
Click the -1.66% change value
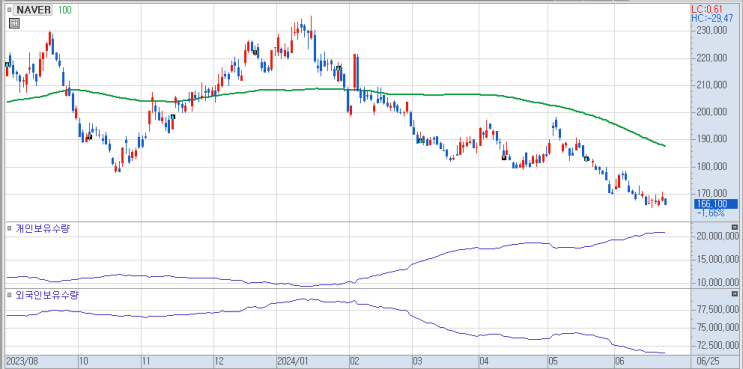tap(710, 213)
